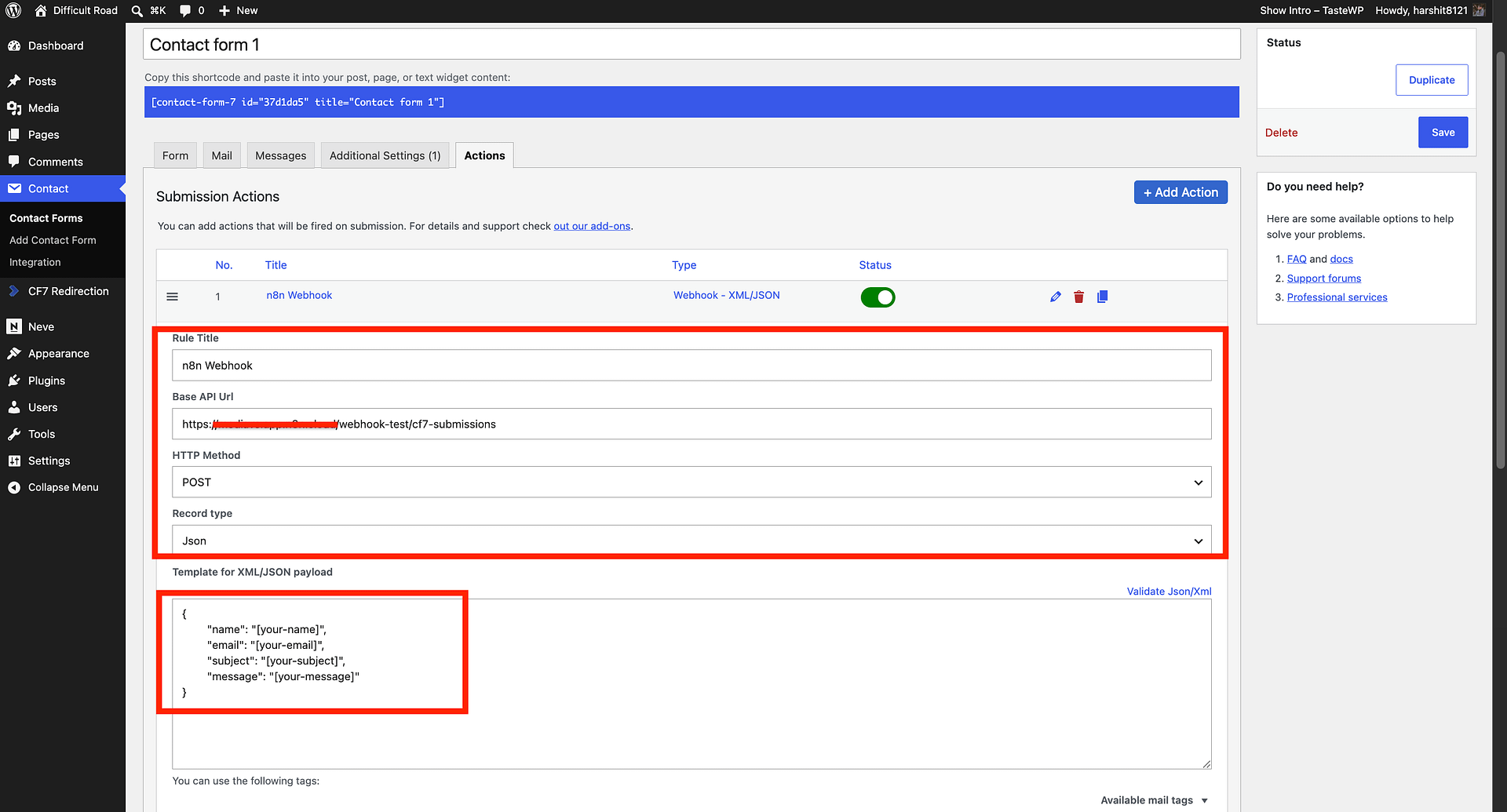The width and height of the screenshot is (1507, 812).
Task: Switch to the Form tab
Action: tap(175, 155)
